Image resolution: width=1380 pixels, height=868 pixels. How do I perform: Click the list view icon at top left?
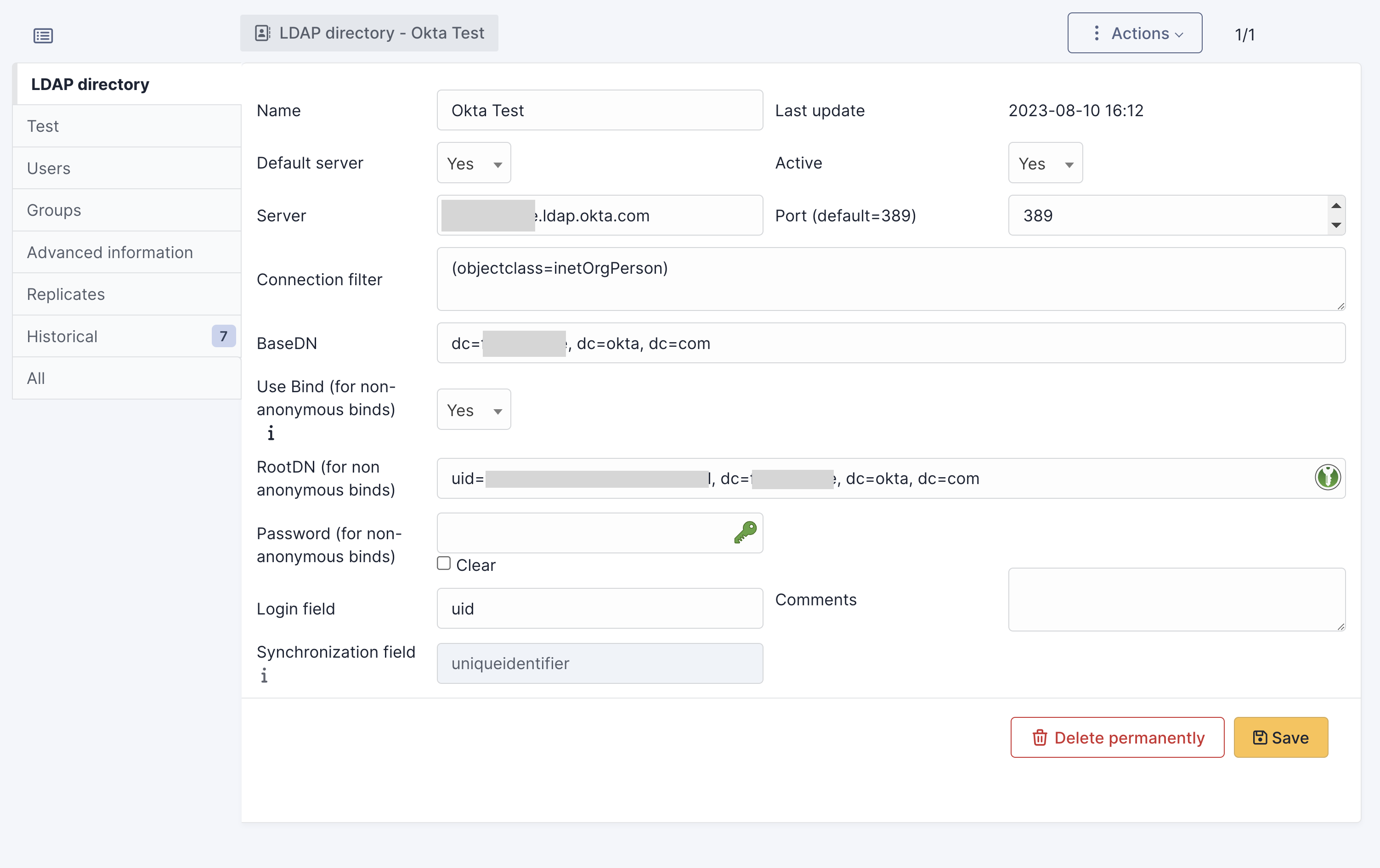pos(43,35)
